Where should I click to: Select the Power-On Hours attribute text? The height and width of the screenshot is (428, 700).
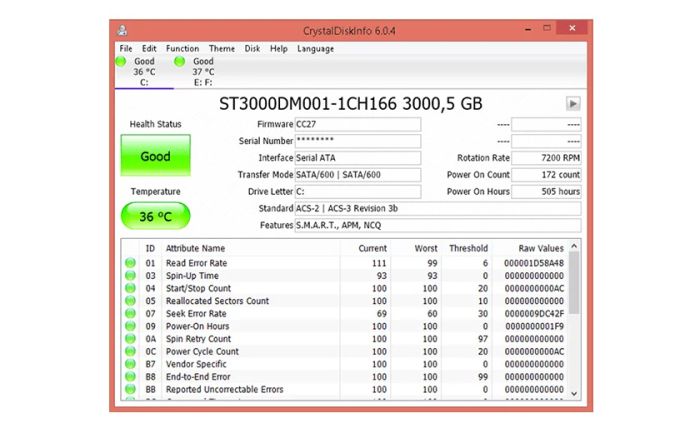point(197,326)
